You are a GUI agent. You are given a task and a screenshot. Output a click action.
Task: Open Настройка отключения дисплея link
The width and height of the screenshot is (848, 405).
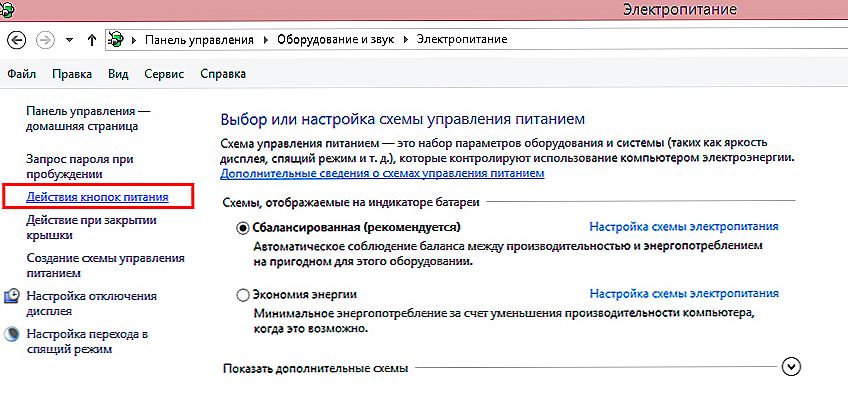[x=91, y=304]
